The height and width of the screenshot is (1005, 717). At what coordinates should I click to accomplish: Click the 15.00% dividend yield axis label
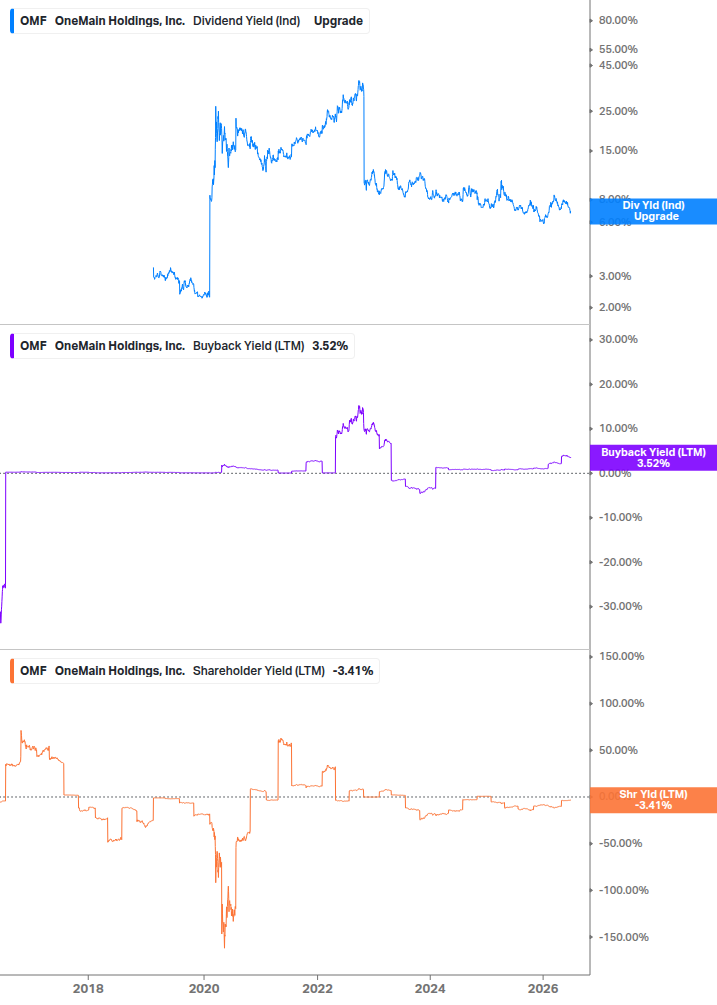pyautogui.click(x=618, y=151)
